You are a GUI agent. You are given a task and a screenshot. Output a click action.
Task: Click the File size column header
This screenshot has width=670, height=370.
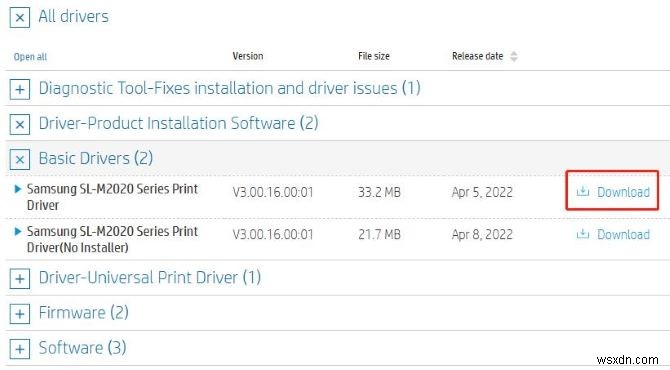click(374, 56)
